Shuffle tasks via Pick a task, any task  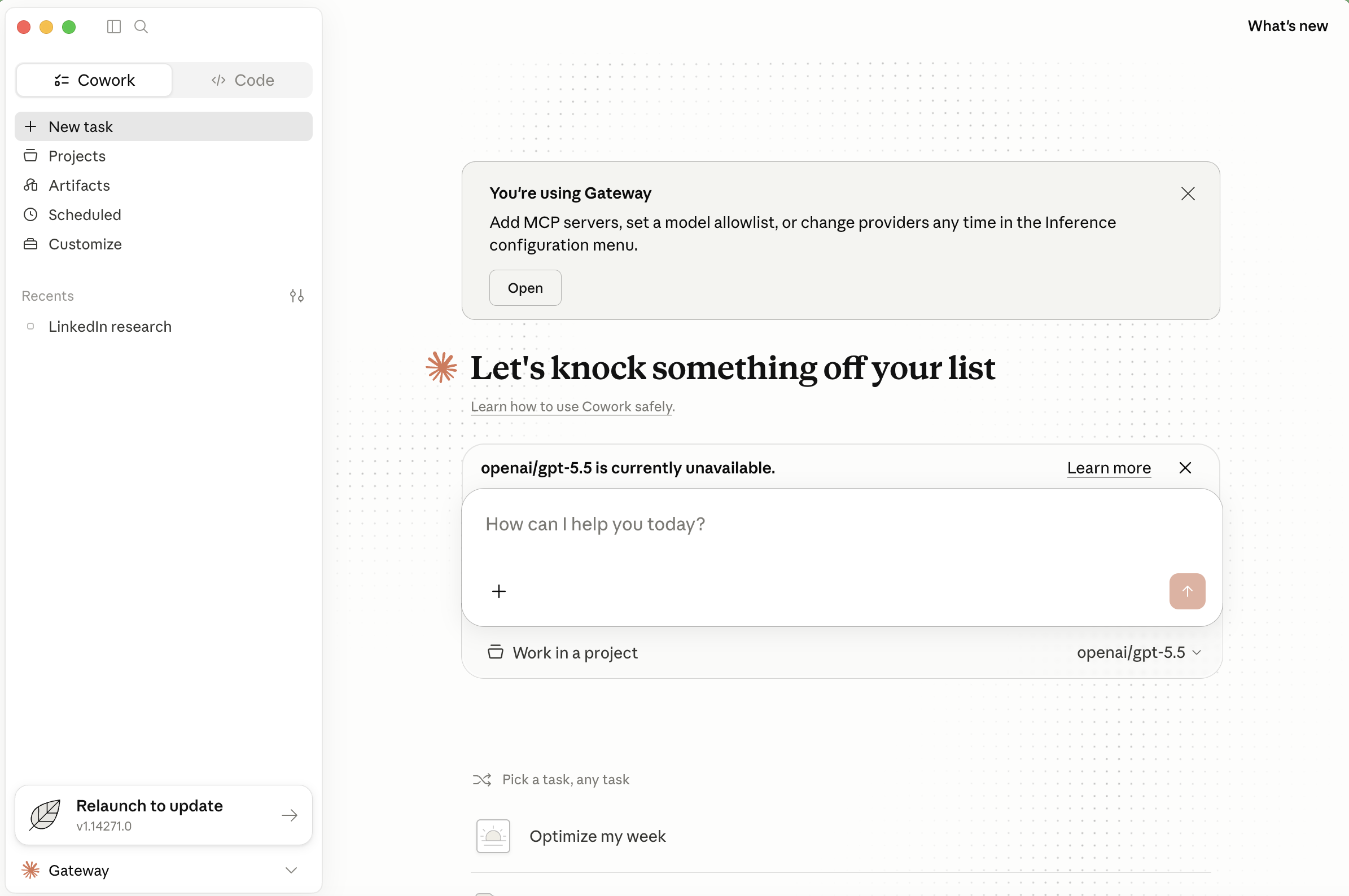pyautogui.click(x=551, y=779)
